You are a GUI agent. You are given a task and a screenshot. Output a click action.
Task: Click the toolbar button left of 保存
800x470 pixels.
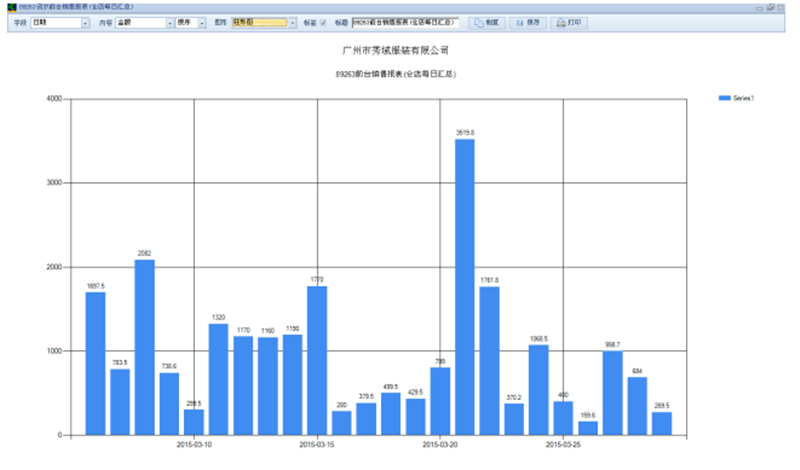click(487, 22)
